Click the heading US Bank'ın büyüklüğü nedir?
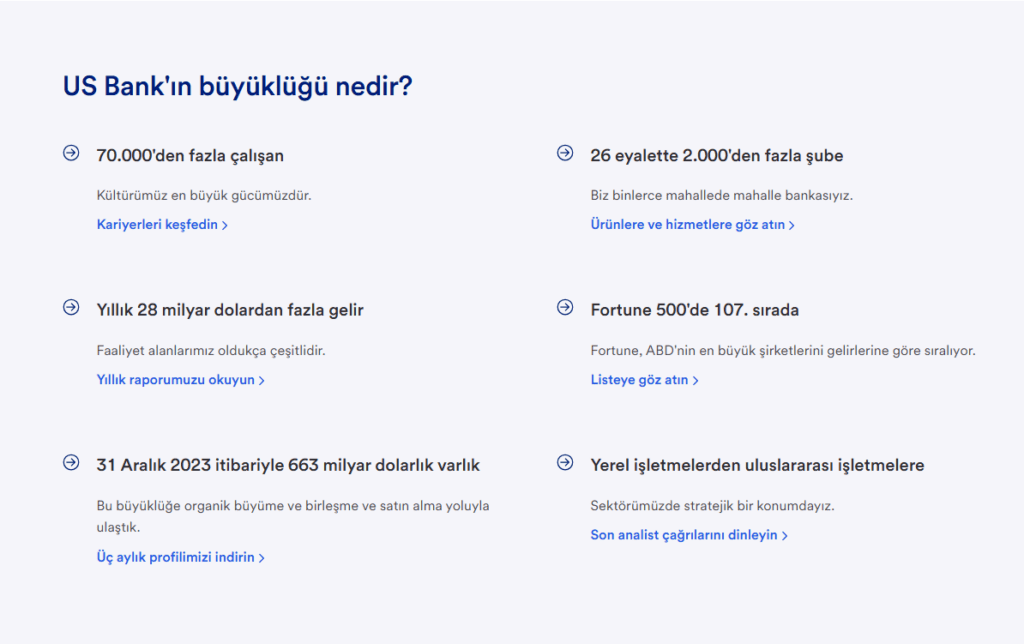Viewport: 1024px width, 644px height. pyautogui.click(x=238, y=86)
